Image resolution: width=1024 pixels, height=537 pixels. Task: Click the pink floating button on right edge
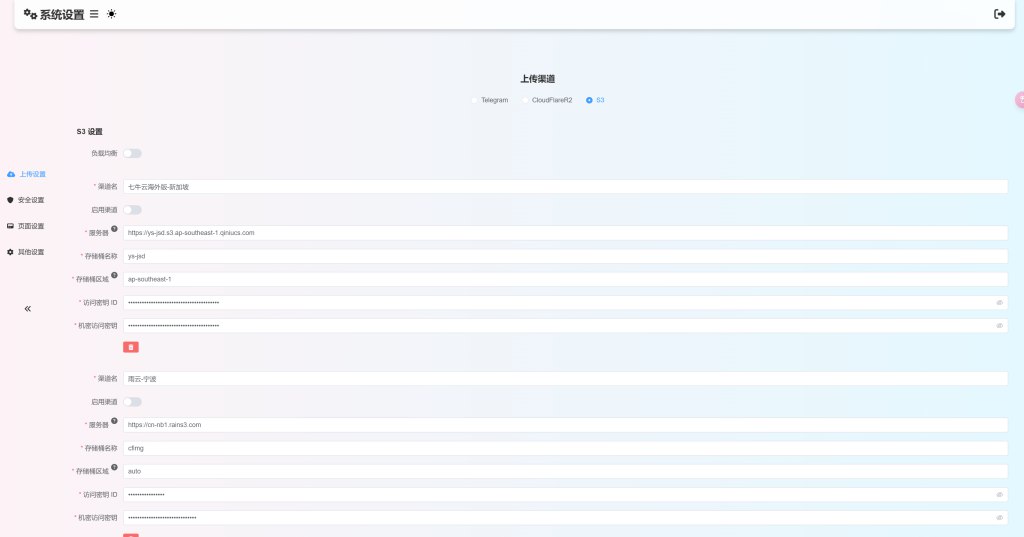coord(1019,99)
